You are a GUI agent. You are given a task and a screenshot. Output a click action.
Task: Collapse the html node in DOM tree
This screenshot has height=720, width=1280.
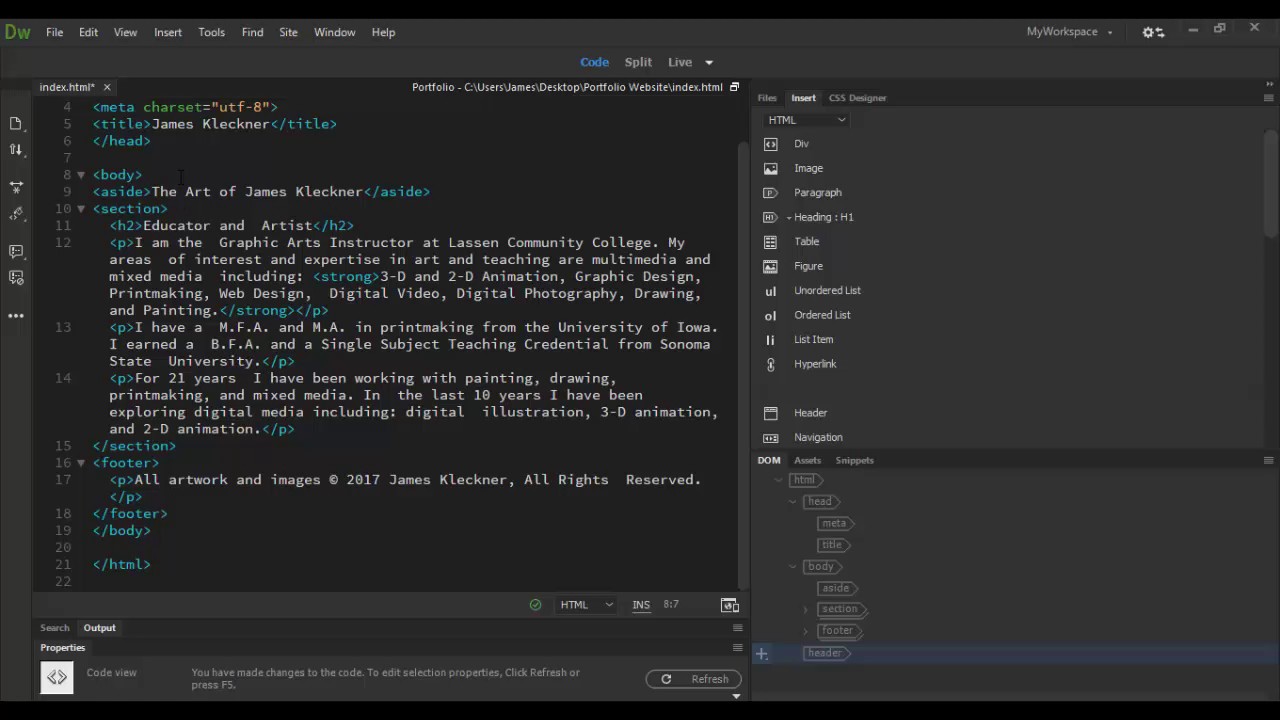click(x=778, y=480)
